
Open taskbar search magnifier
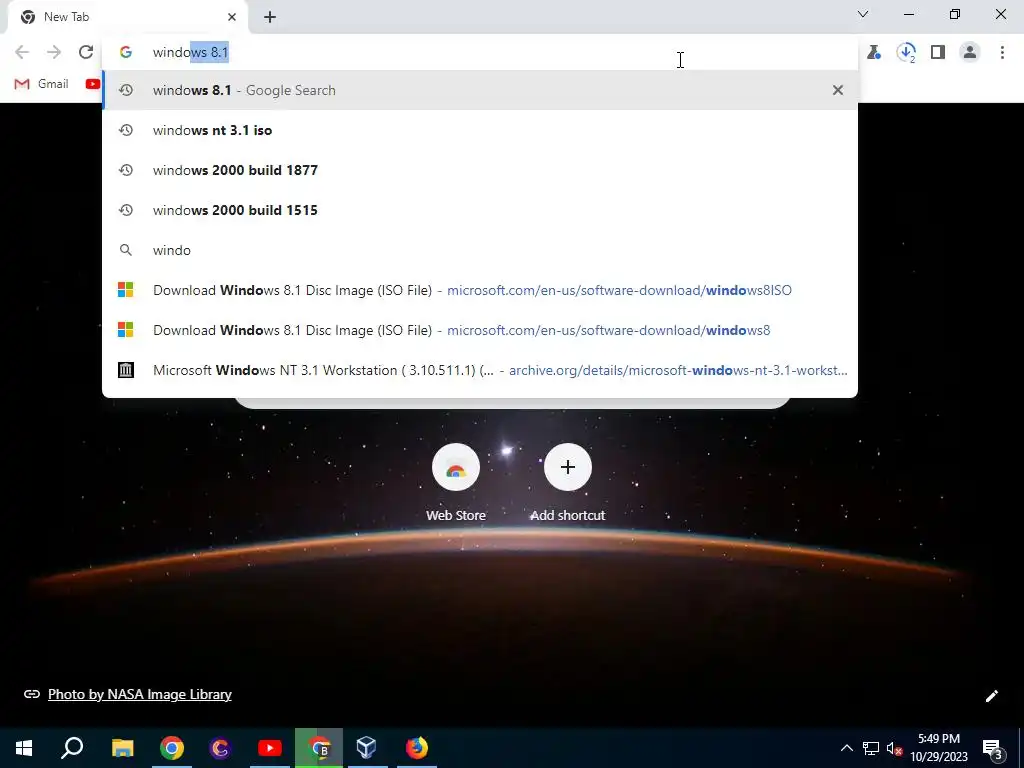coord(72,748)
